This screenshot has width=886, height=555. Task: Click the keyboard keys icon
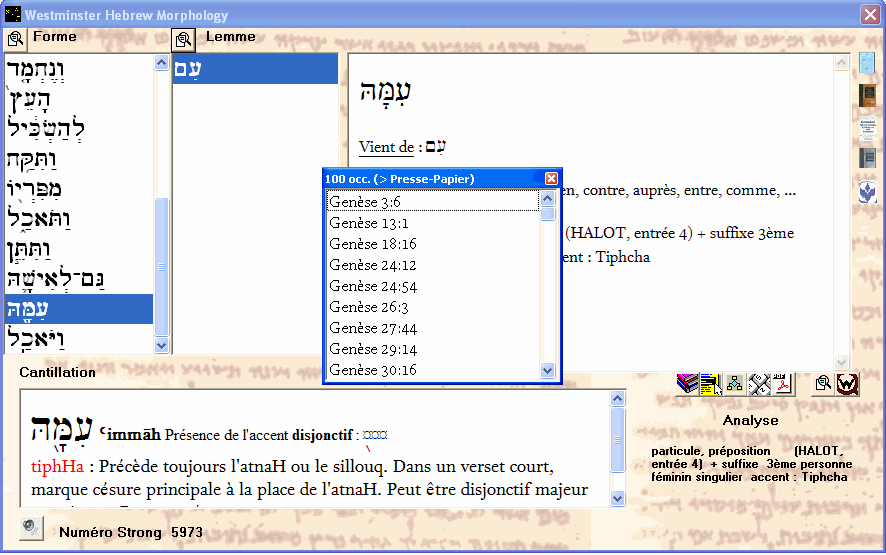coord(759,384)
